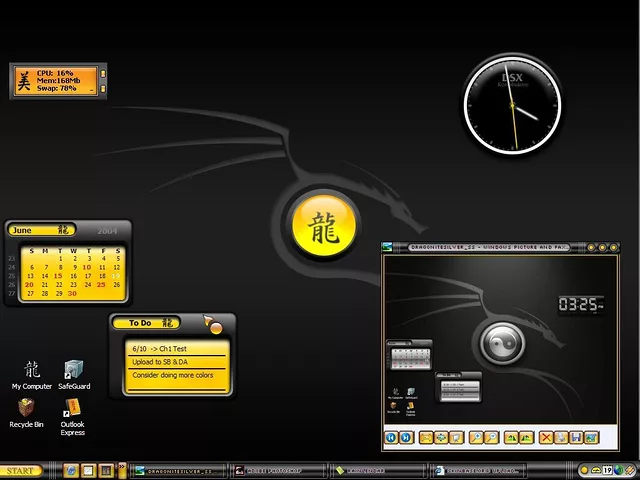
Task: Select June 15 on the calendar
Action: pos(59,275)
